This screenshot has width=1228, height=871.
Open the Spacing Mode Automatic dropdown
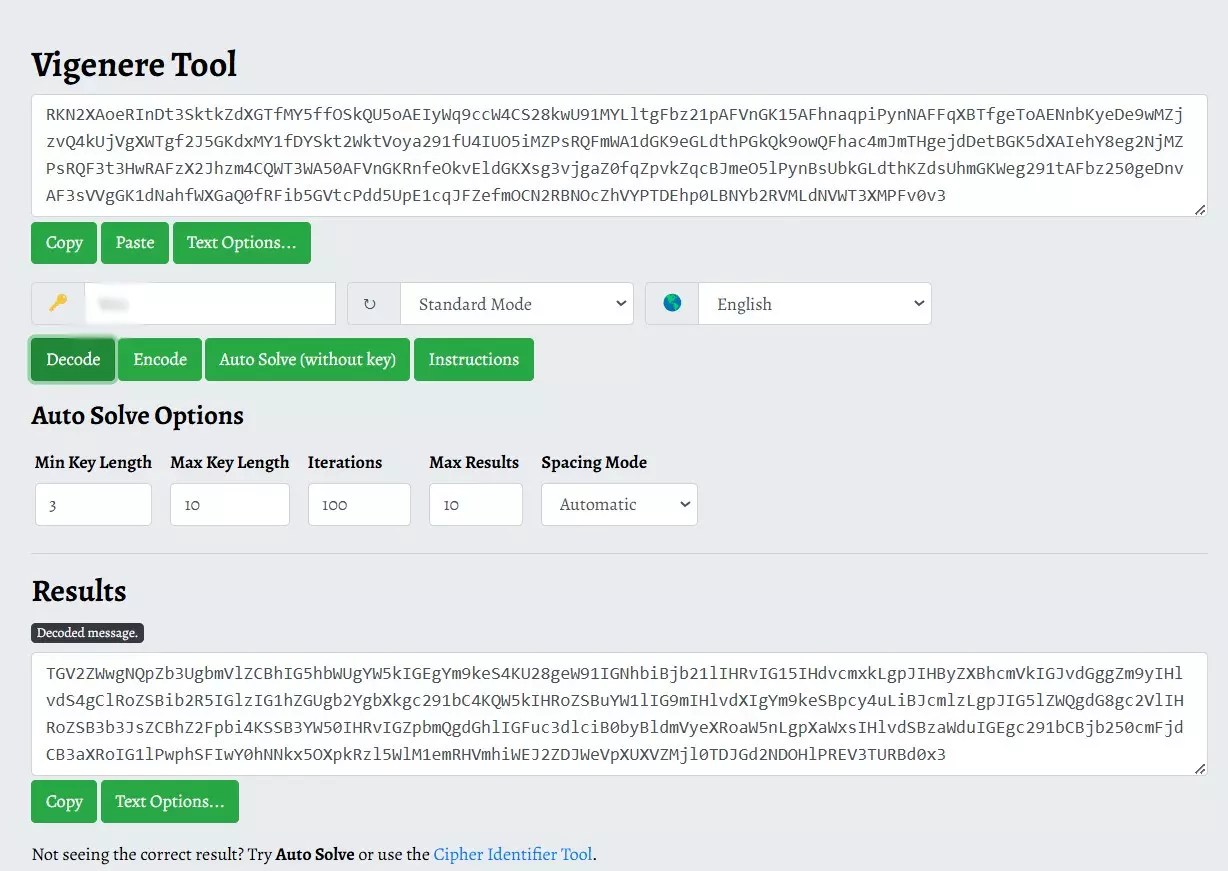(x=619, y=505)
